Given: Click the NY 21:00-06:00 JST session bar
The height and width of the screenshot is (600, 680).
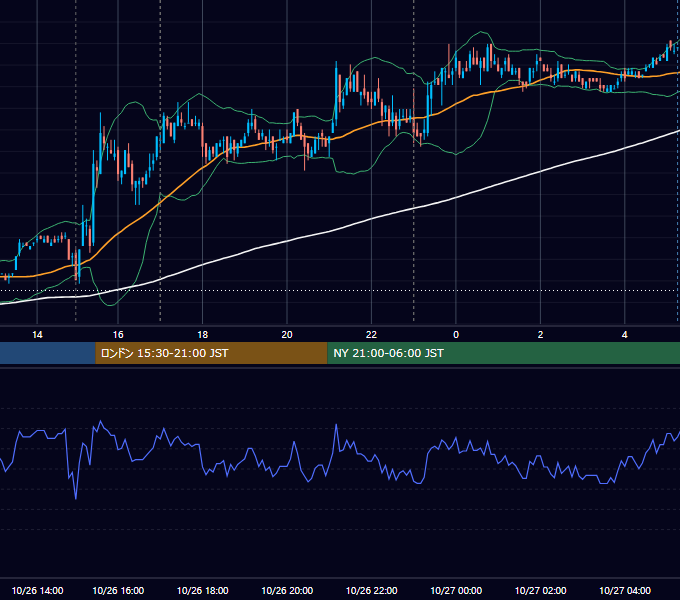Looking at the screenshot, I should point(503,353).
